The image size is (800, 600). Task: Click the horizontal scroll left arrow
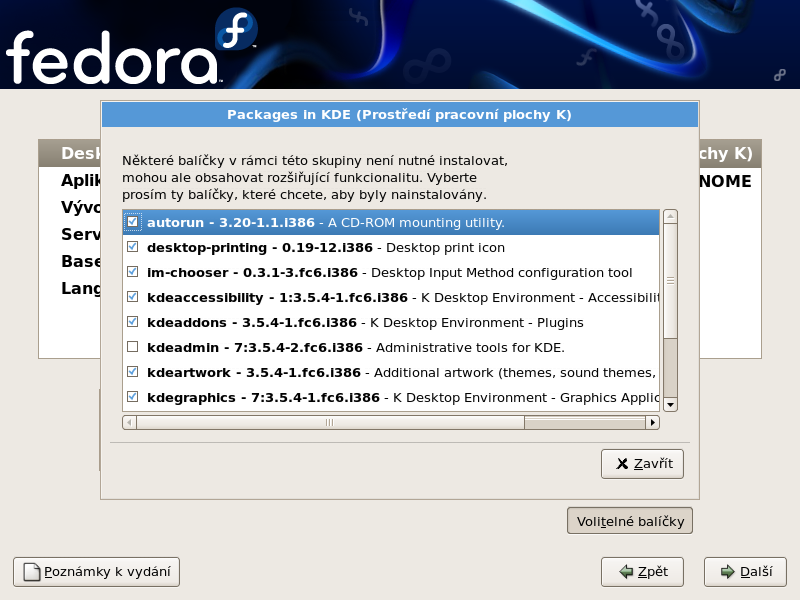[x=129, y=422]
